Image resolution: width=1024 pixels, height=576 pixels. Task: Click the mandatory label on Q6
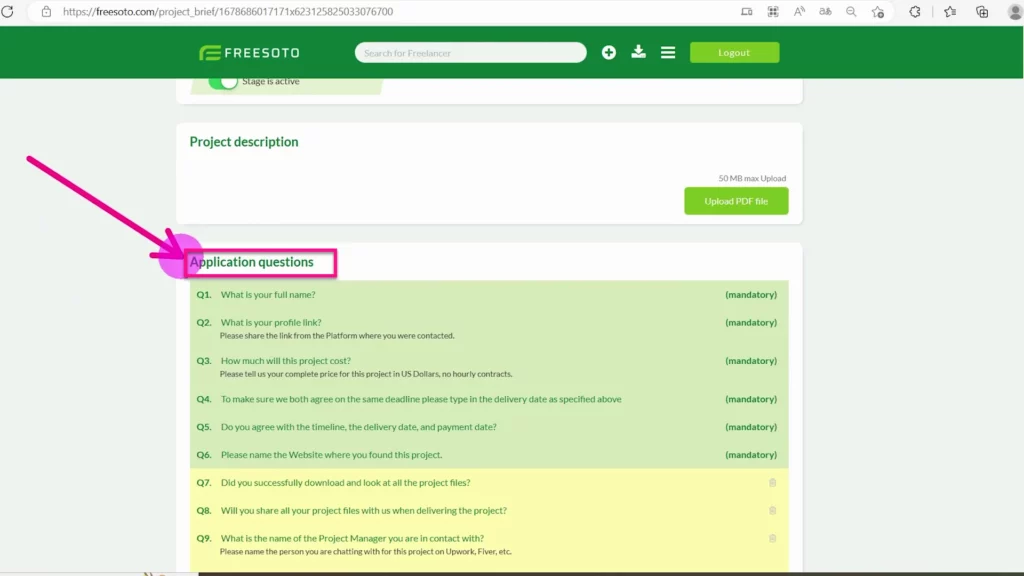(751, 455)
